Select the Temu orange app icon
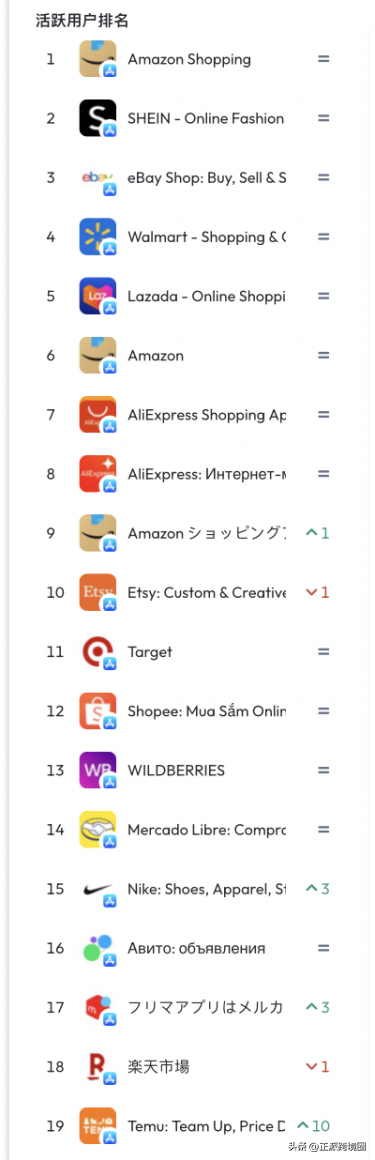Screen dimensions: 375x1160 pos(98,1126)
